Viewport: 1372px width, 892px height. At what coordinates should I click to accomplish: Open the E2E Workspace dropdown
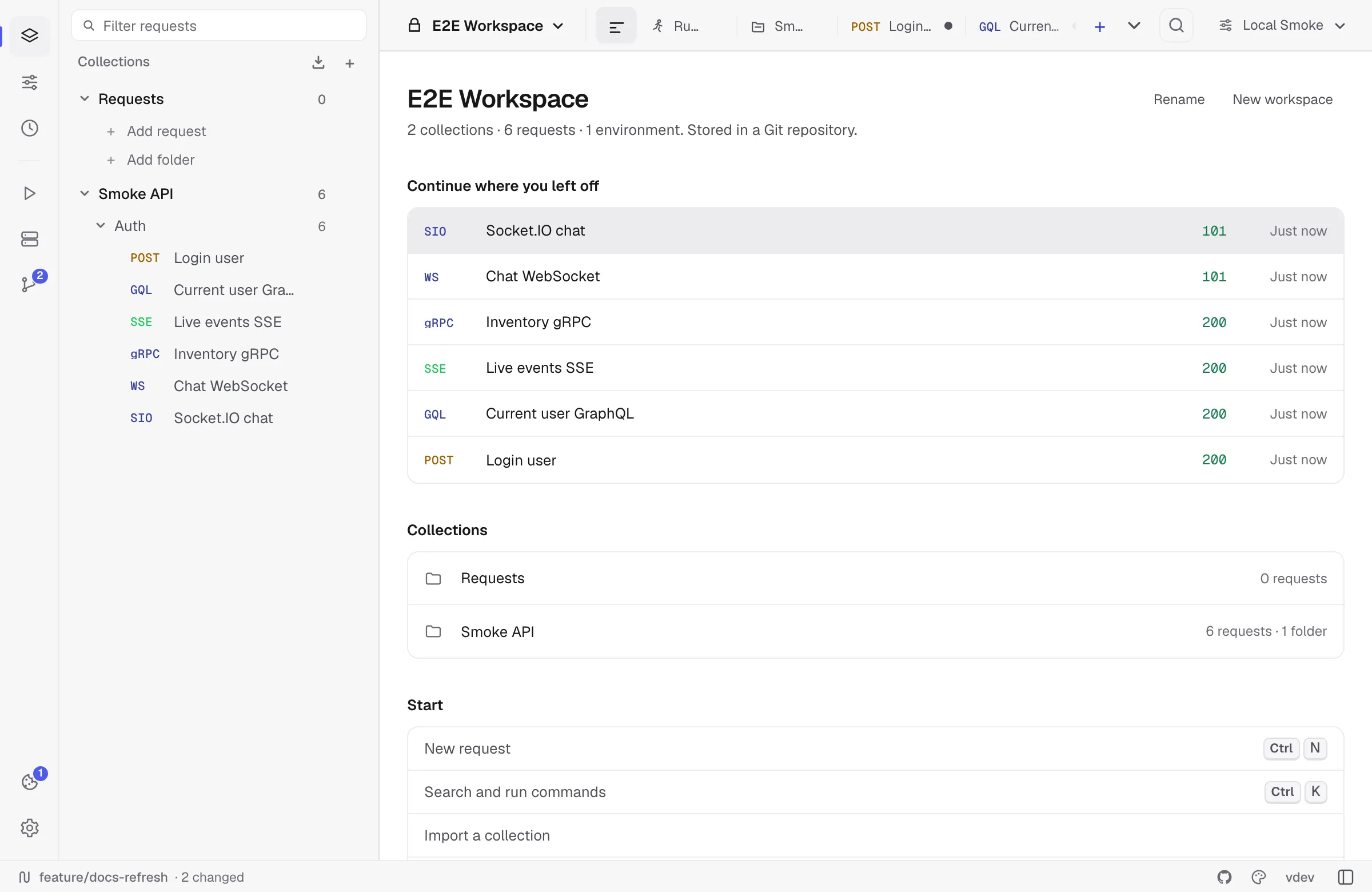tap(485, 26)
